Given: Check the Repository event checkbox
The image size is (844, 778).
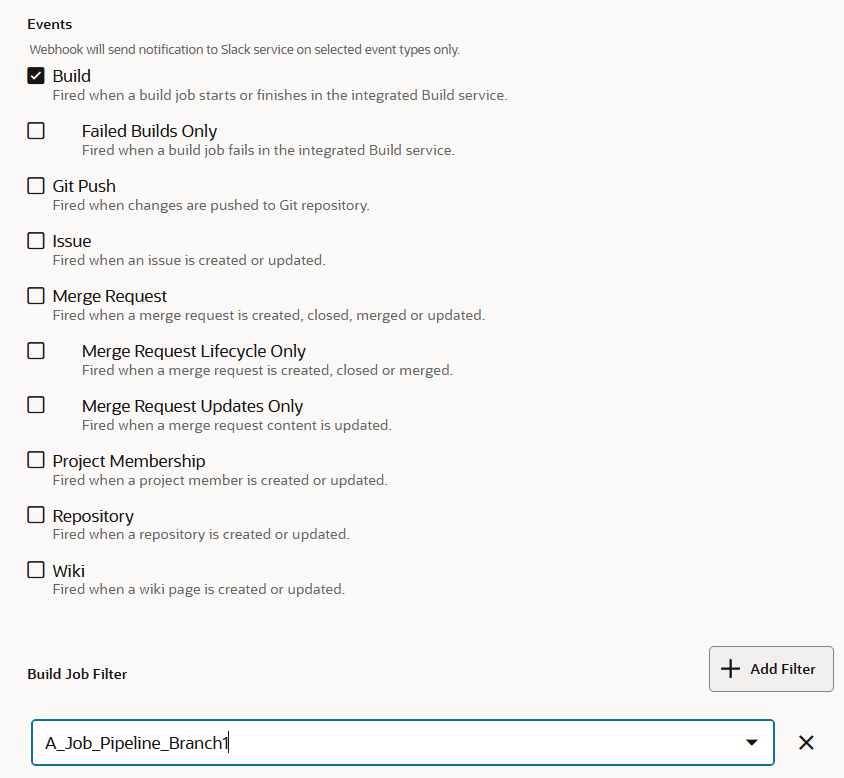Looking at the screenshot, I should click(36, 515).
